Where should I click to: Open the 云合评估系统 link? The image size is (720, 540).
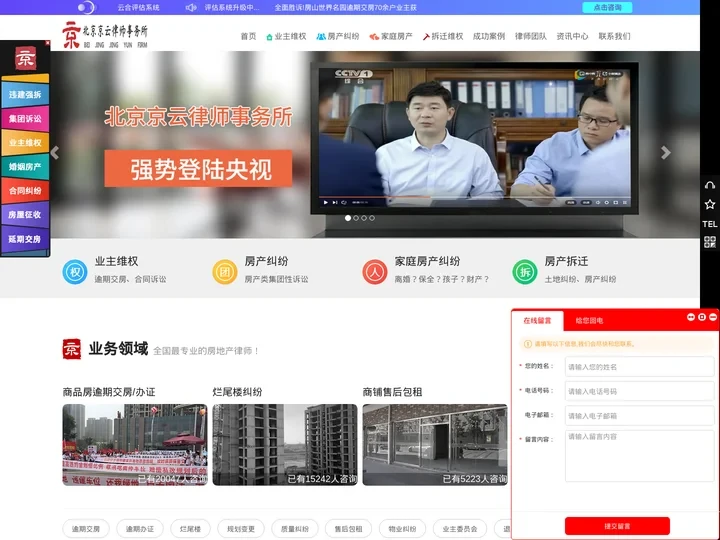tap(139, 7)
